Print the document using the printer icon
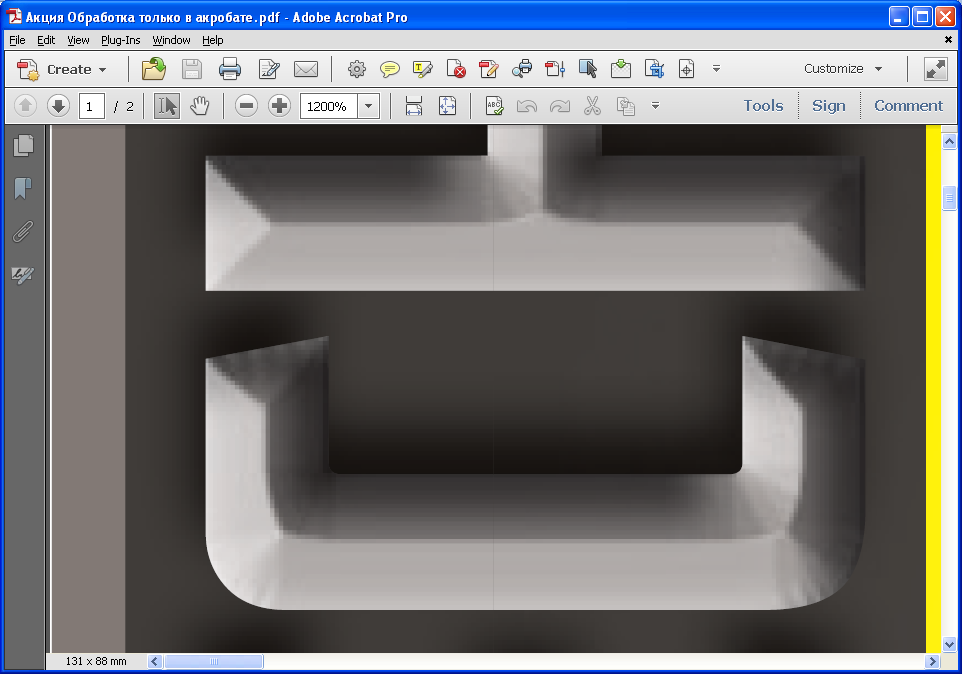This screenshot has width=962, height=674. [230, 69]
